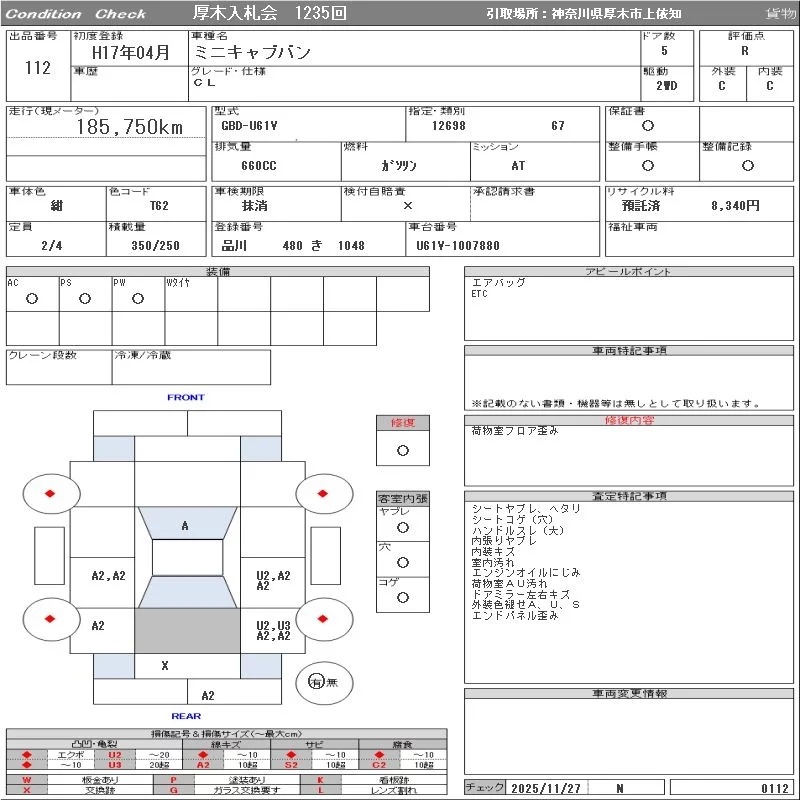Select the コゲ interior burn circle
Viewport: 800px width, 800px height.
403,597
